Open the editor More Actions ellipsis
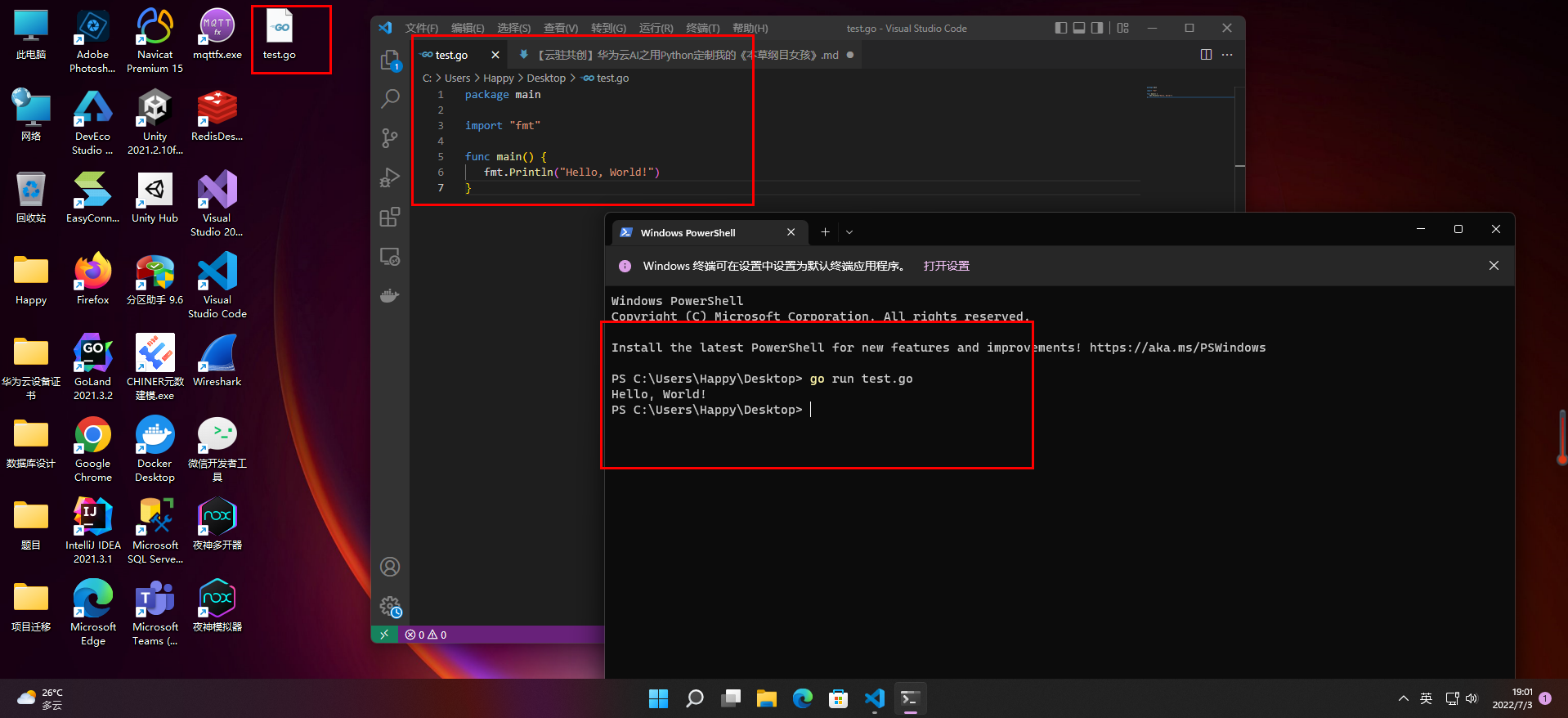The image size is (1568, 718). tap(1227, 55)
